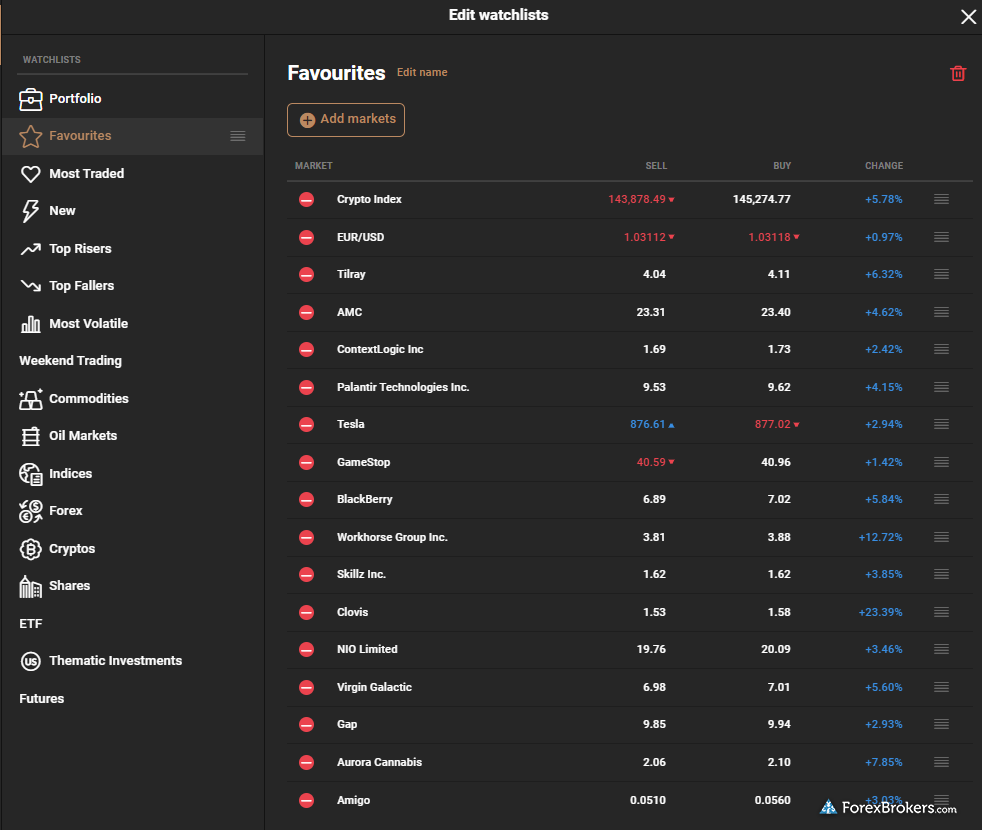Click the reorder handle on the BlackBerry row
This screenshot has width=982, height=830.
tap(941, 499)
